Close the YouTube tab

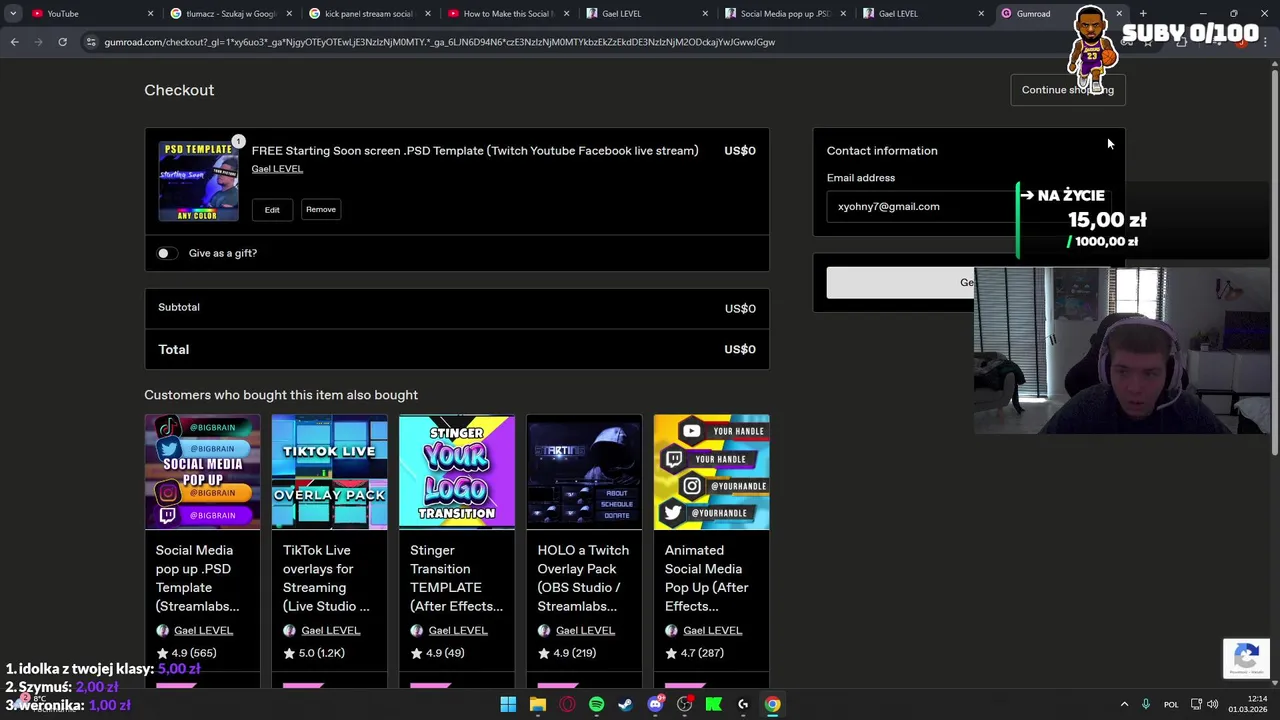[151, 14]
